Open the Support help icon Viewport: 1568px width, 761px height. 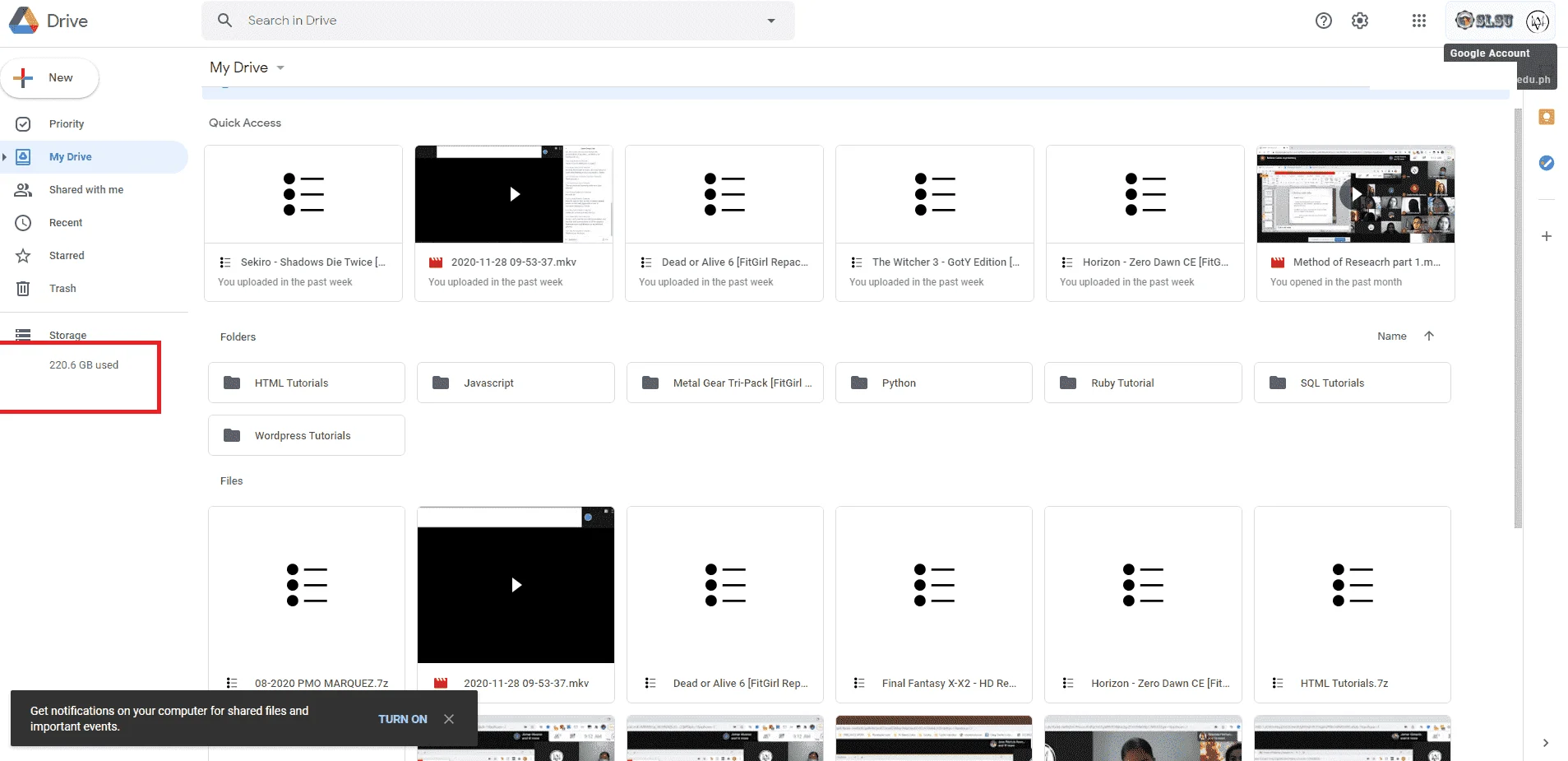[1323, 21]
